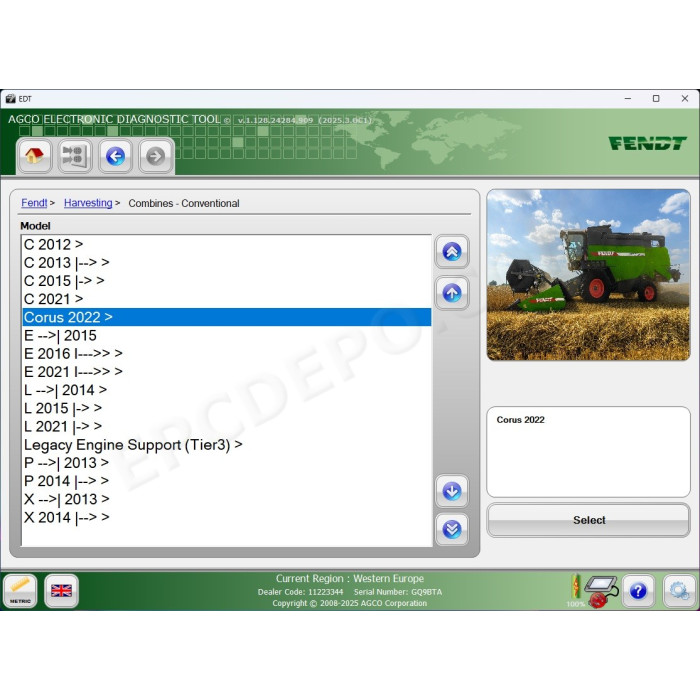Open the settings gear
The image size is (700, 700).
(x=679, y=591)
